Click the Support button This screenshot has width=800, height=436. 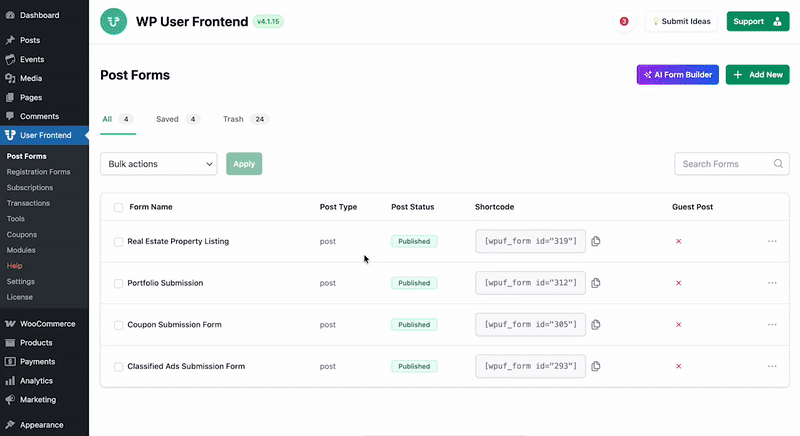tap(758, 21)
